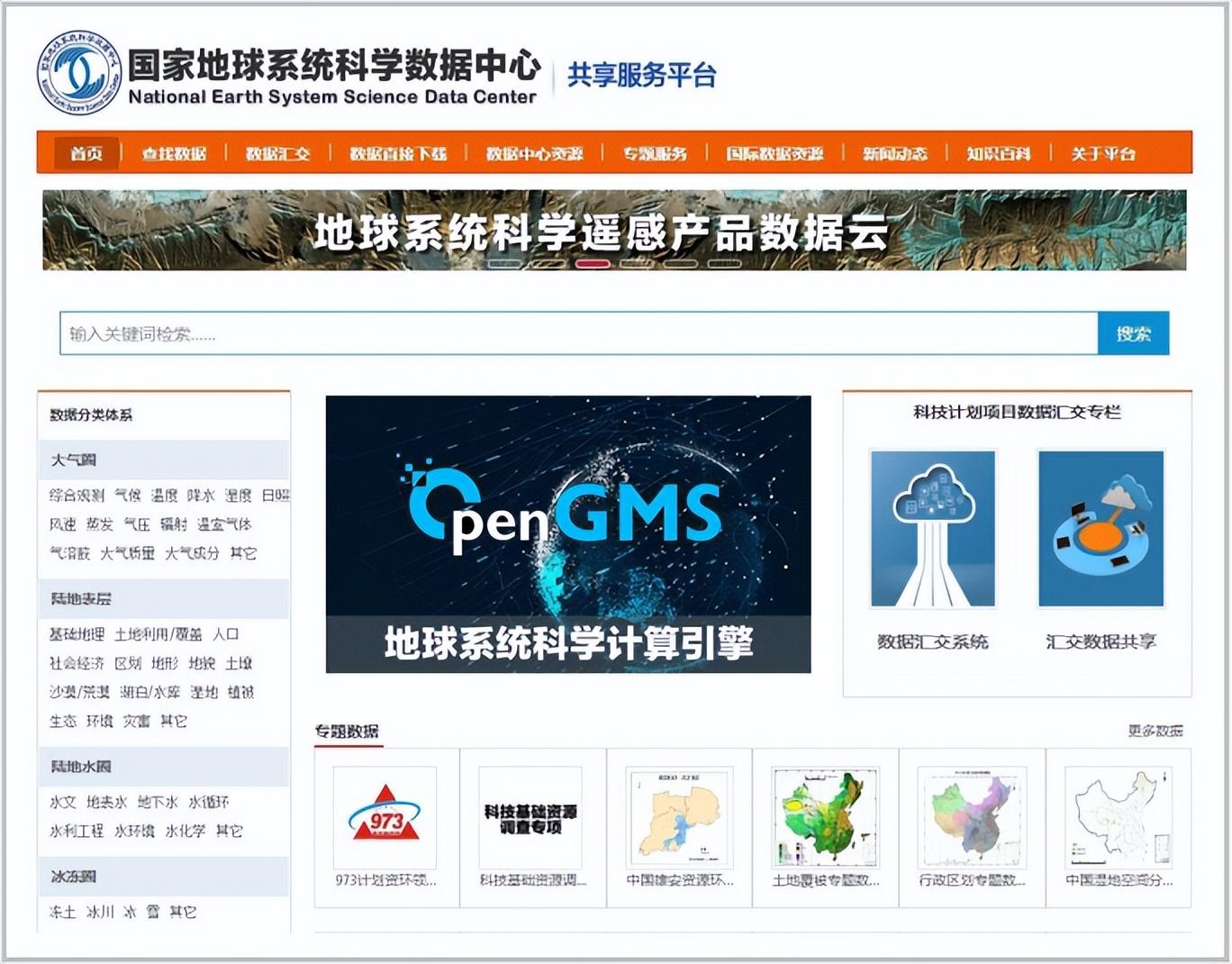Image resolution: width=1232 pixels, height=964 pixels.
Task: Open the 数据直接下载 menu item
Action: tap(396, 153)
